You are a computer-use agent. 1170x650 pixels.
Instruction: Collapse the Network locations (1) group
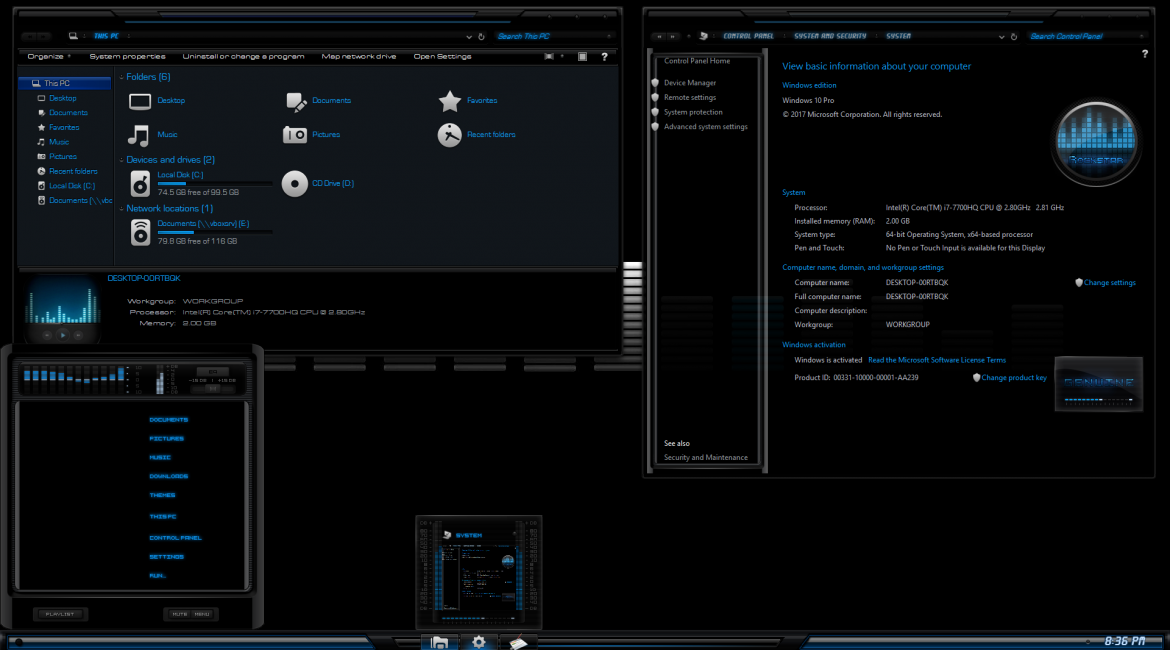click(x=122, y=209)
